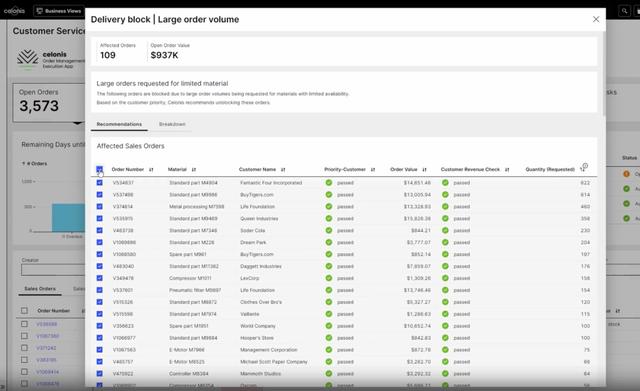640x391 pixels.
Task: Uncheck the Hooper's Store order row
Action: [100, 338]
